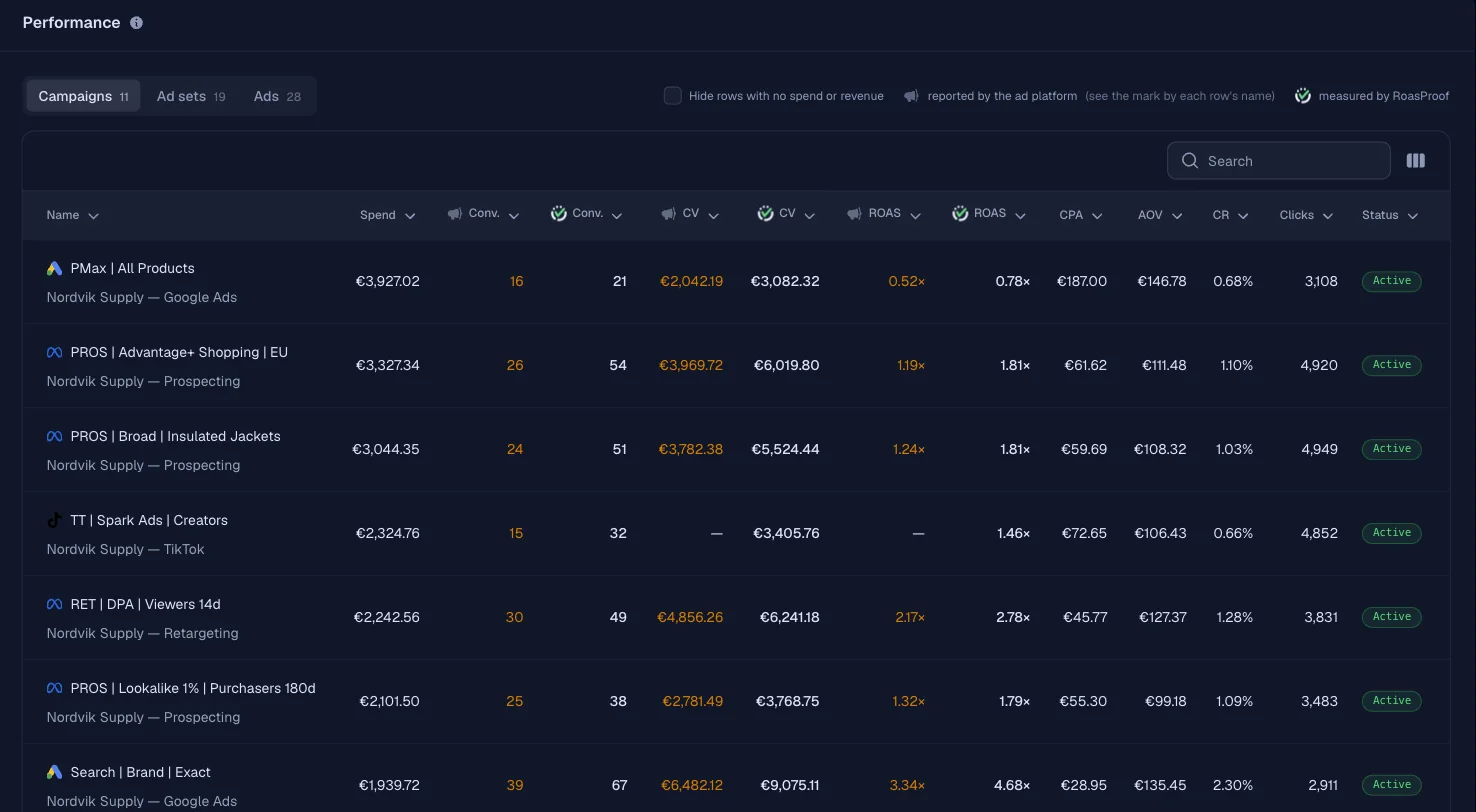Click the search magnifier icon
Screen dimensions: 1476x812
[x=1189, y=161]
